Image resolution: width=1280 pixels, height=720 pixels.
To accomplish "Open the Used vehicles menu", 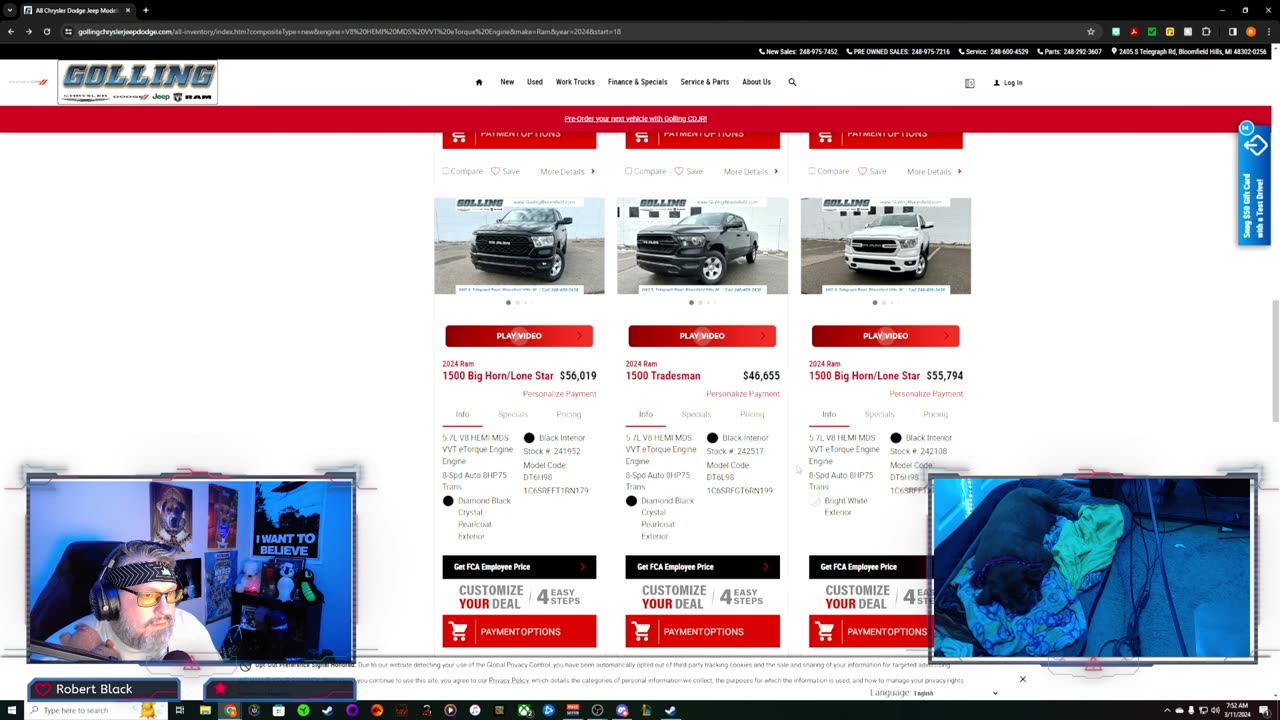I will point(535,82).
